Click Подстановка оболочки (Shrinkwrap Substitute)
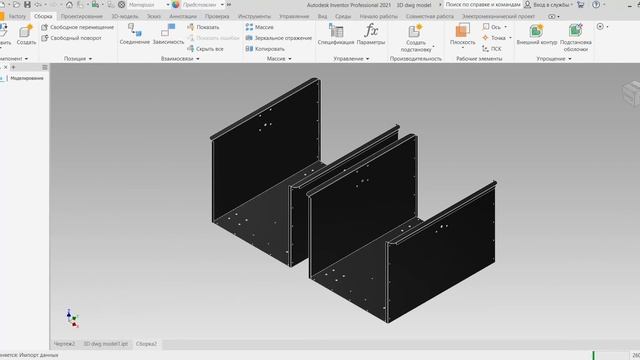This screenshot has width=640, height=360. pyautogui.click(x=576, y=37)
